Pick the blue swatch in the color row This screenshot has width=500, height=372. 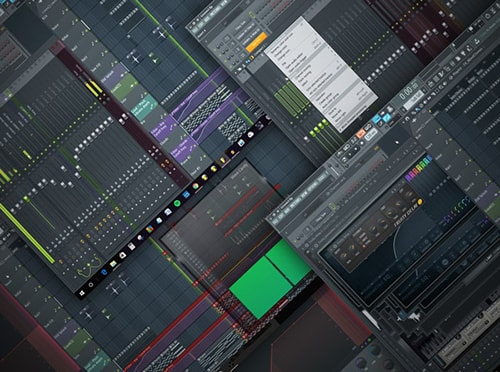click(430, 159)
